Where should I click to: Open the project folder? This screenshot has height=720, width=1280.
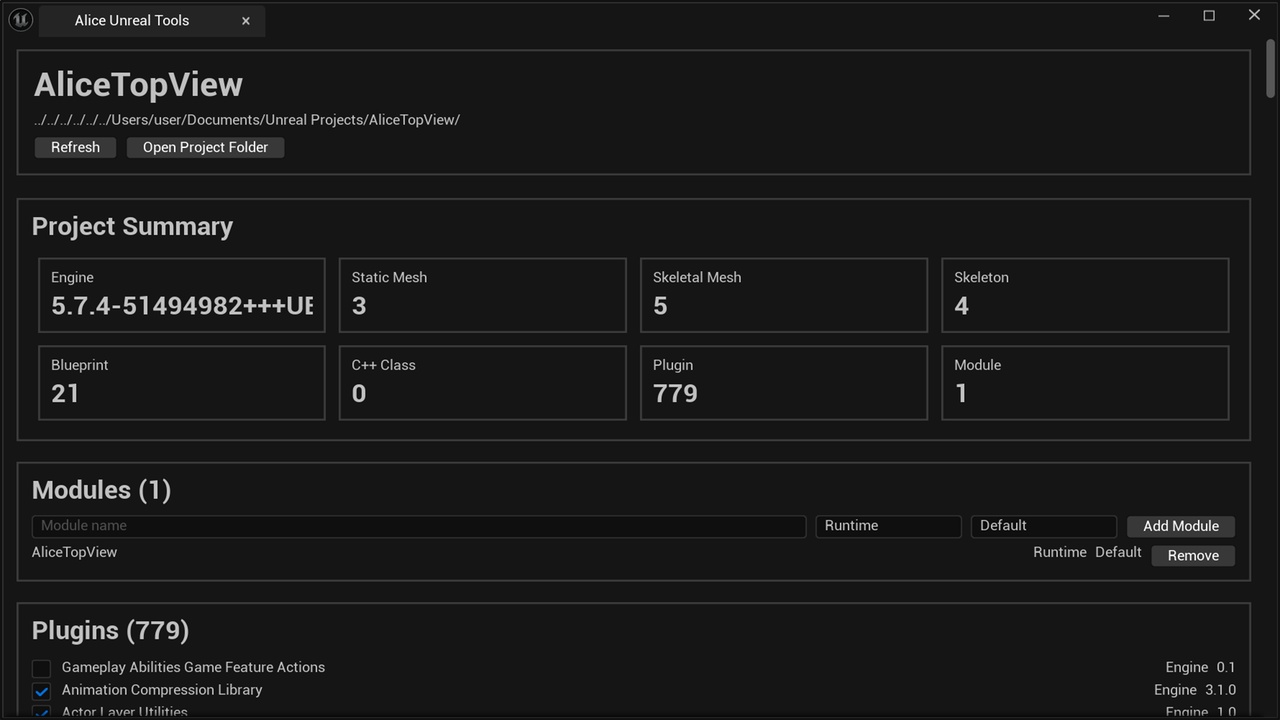pos(205,147)
